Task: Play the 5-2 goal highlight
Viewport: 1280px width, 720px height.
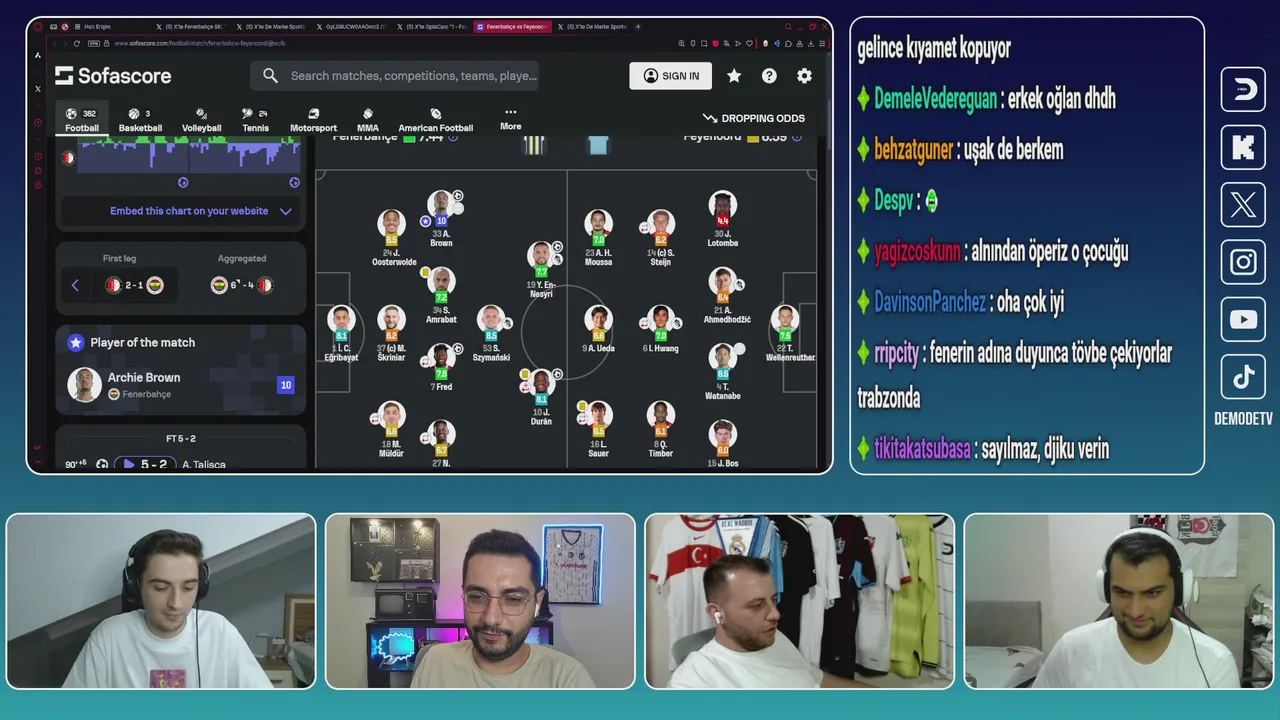Action: 145,464
